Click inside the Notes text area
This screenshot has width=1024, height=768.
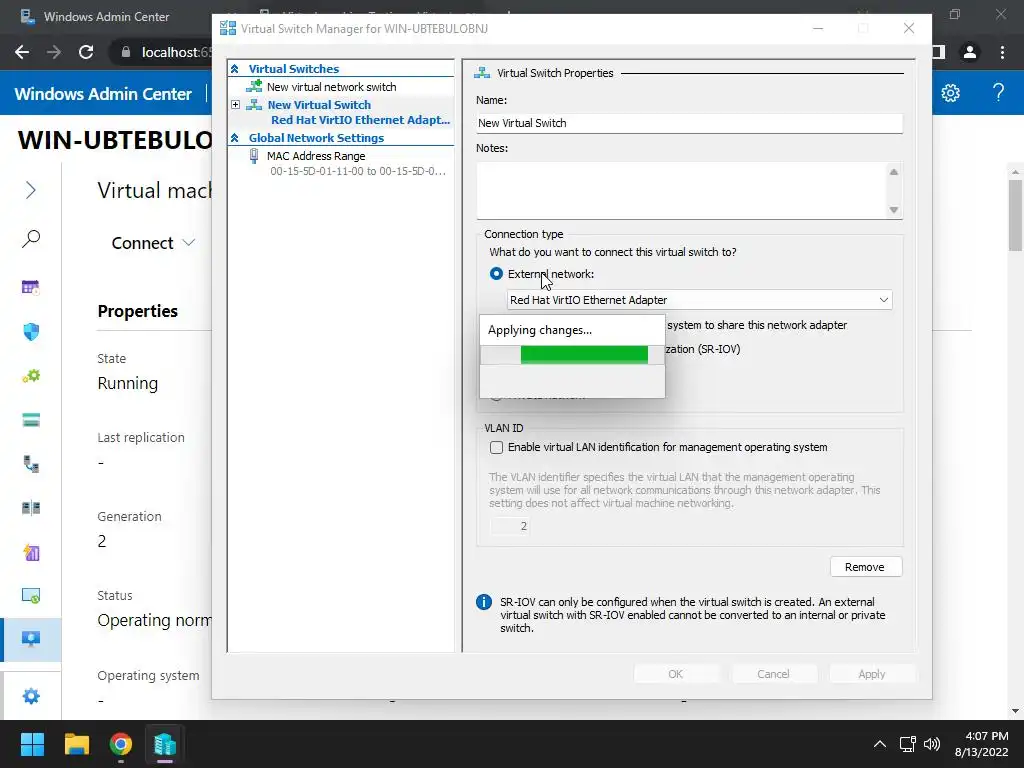click(681, 190)
